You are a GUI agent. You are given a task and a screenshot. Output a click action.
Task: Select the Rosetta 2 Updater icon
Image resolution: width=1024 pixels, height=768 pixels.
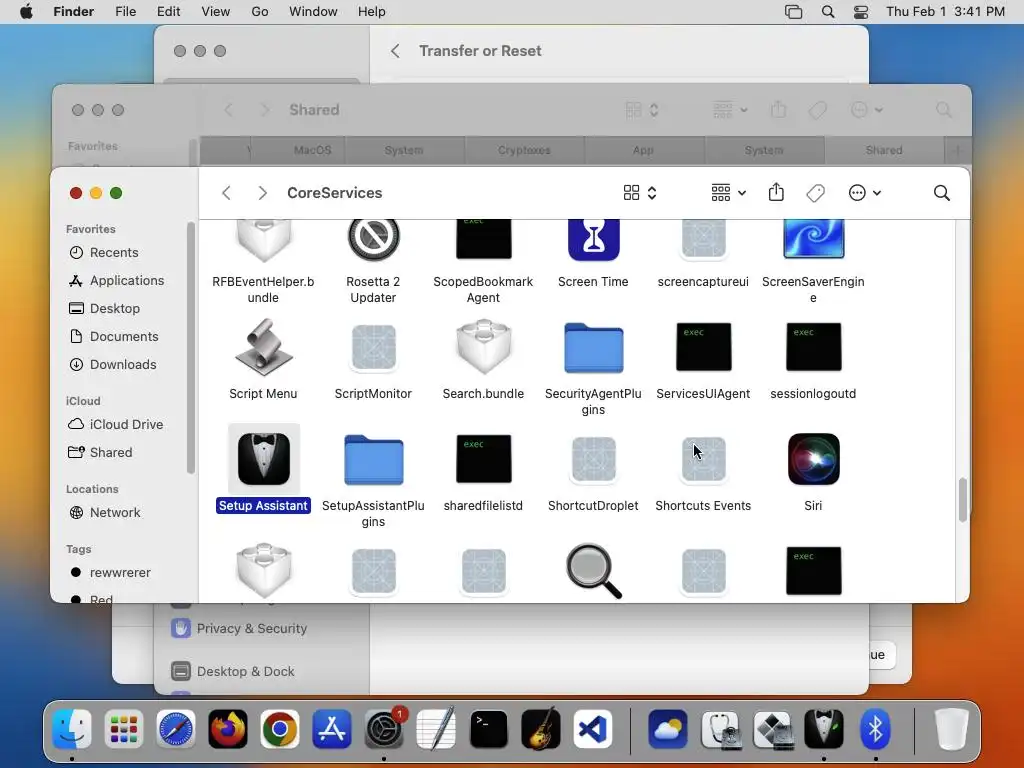pos(373,239)
